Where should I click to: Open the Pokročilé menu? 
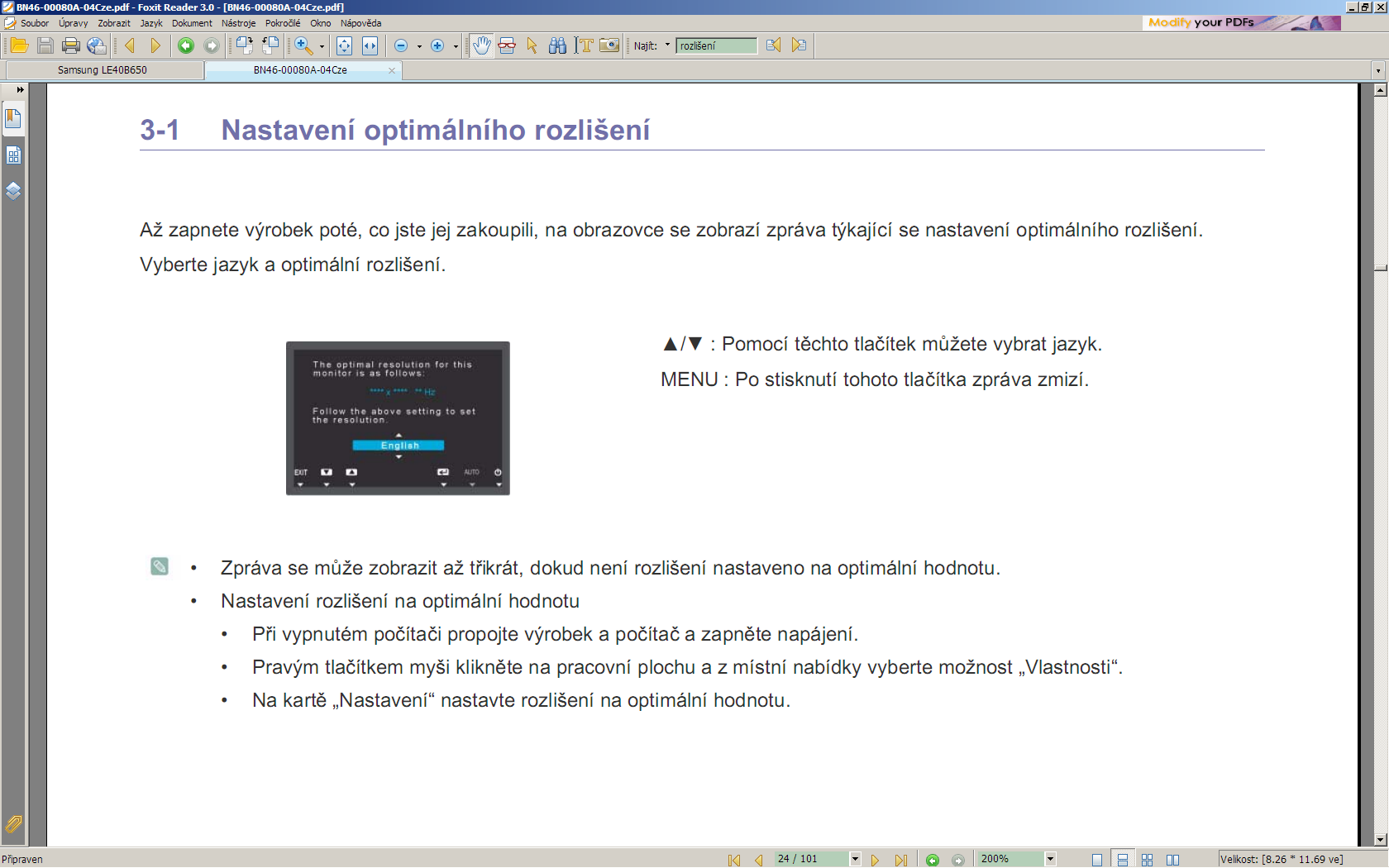(x=283, y=23)
